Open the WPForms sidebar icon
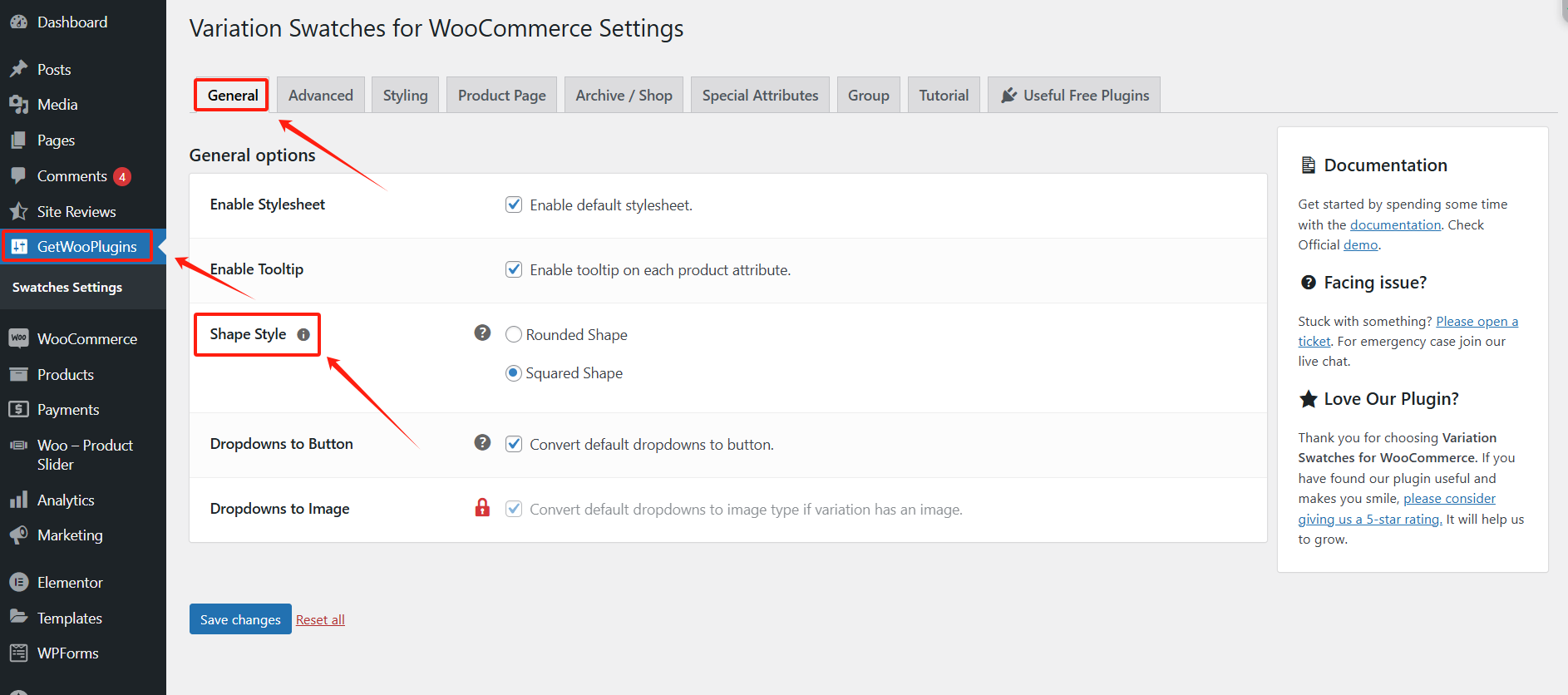 [x=18, y=653]
